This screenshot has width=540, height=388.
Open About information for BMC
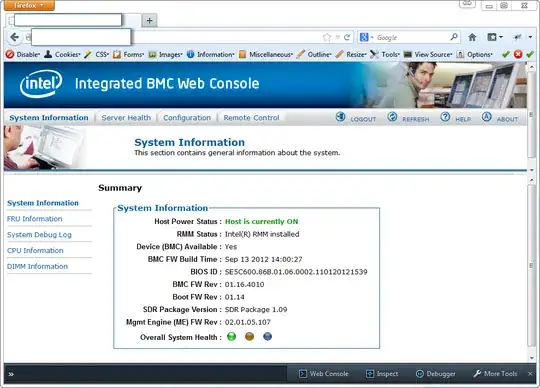coord(500,118)
